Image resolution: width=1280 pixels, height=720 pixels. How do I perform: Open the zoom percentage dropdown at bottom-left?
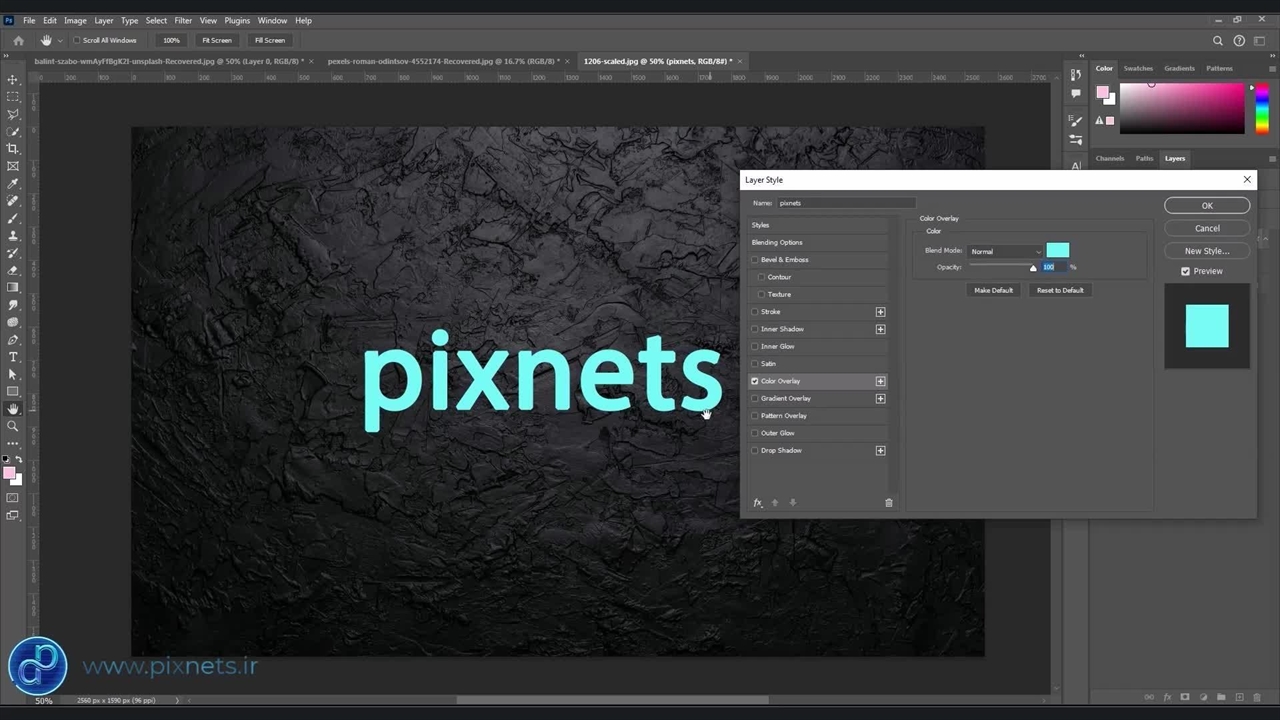(44, 701)
